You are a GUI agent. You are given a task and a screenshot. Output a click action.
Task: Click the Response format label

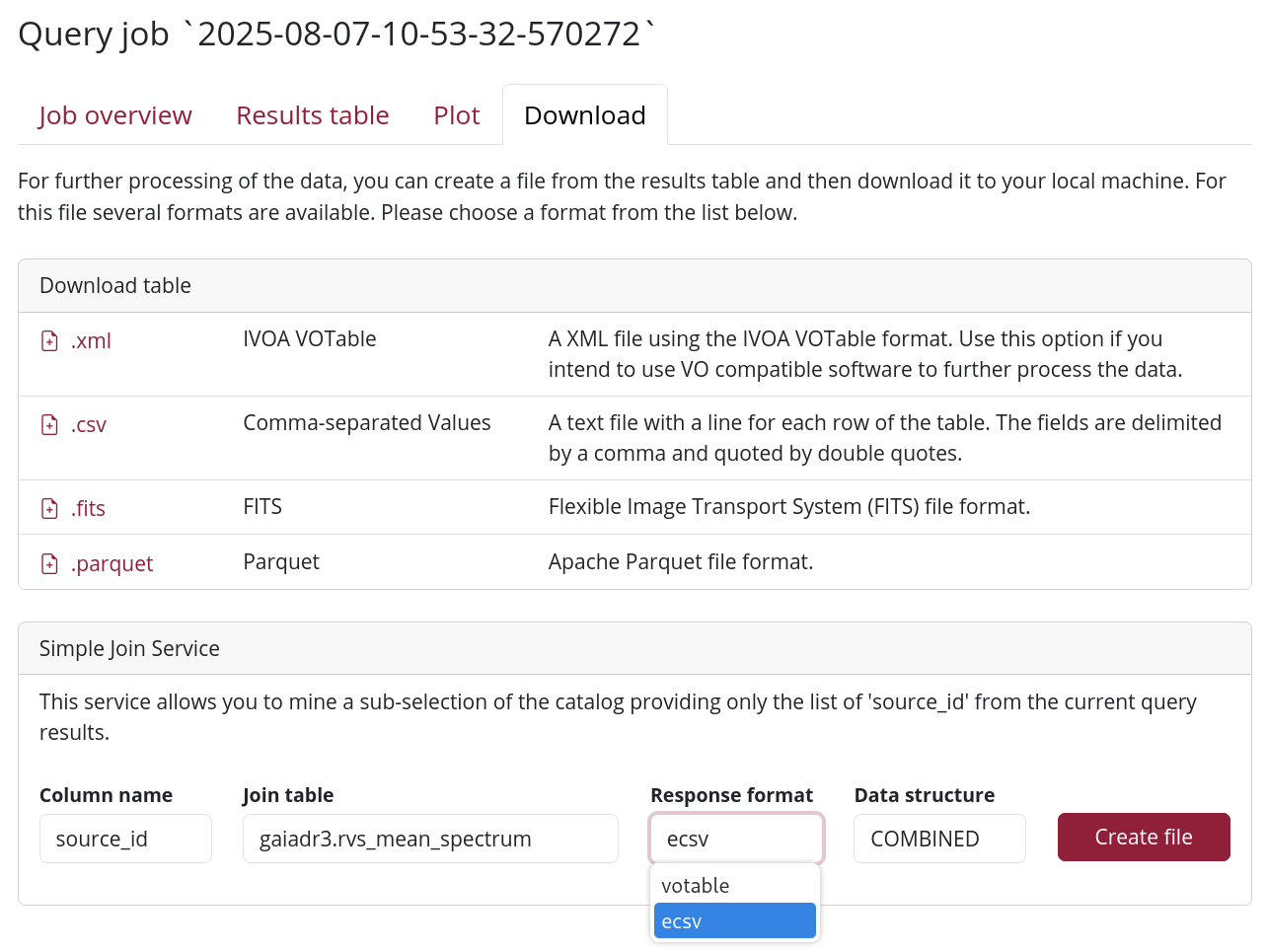point(731,795)
